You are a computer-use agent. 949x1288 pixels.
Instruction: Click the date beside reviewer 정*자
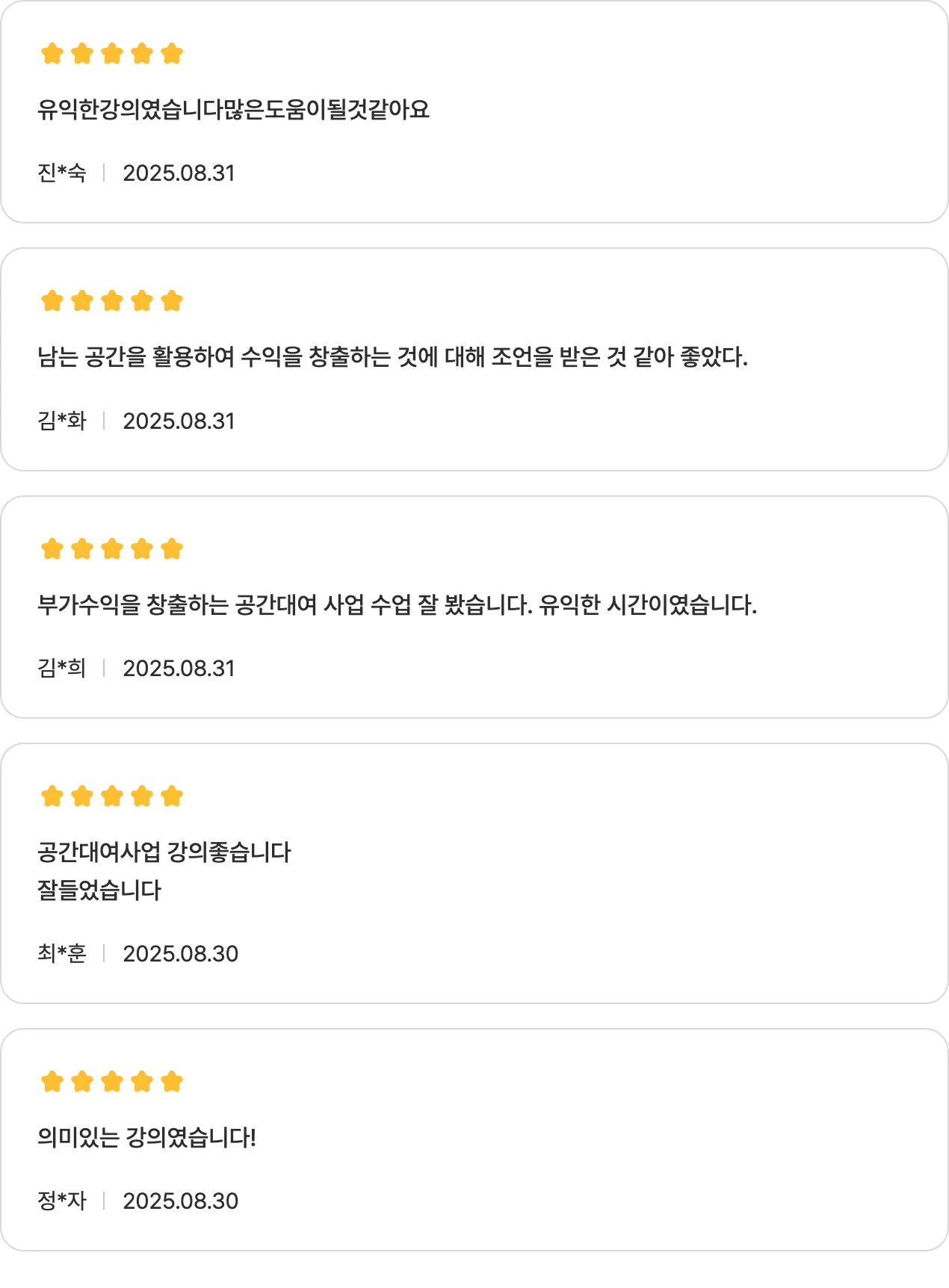coord(180,1201)
